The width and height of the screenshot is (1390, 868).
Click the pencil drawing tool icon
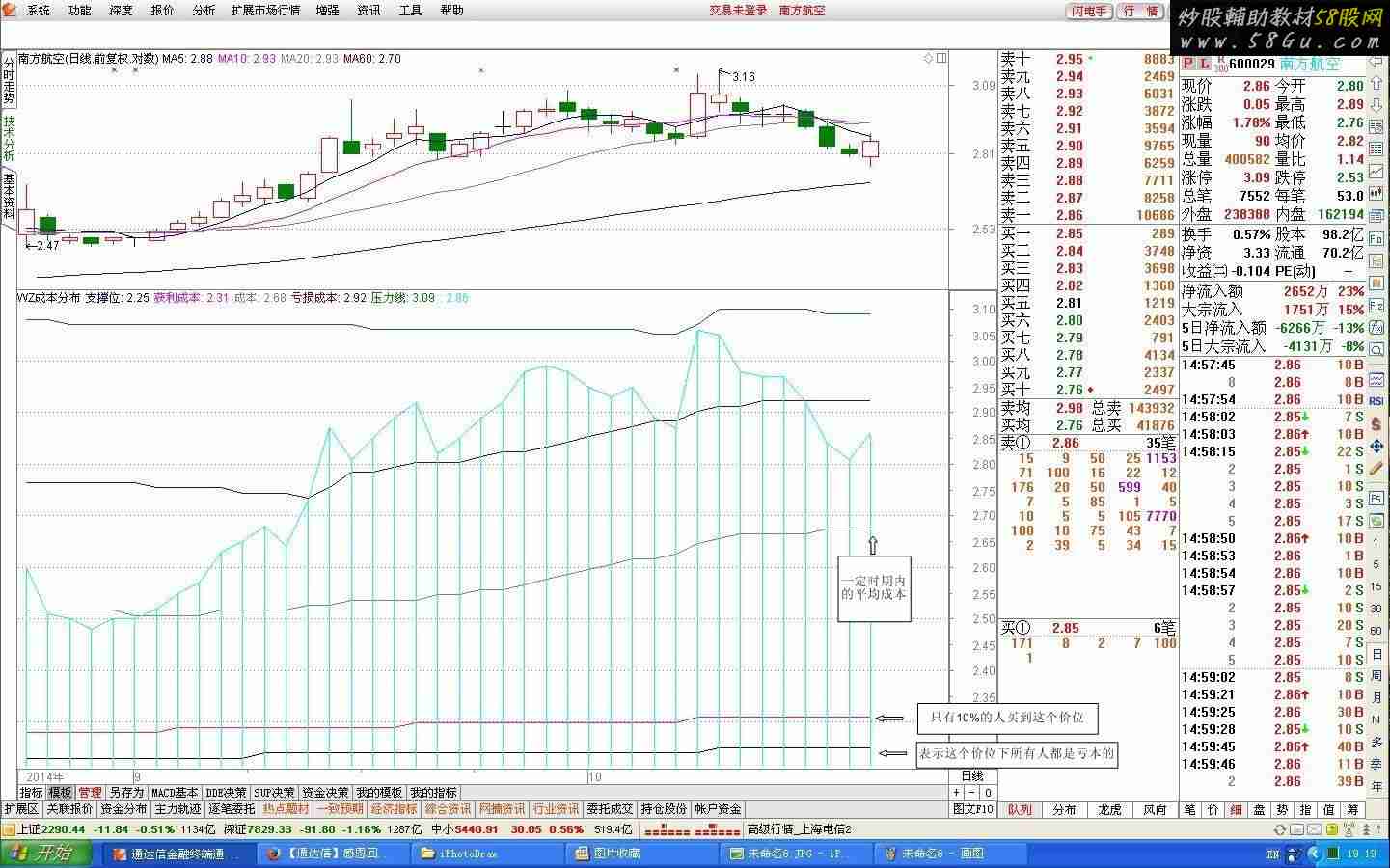(x=1376, y=468)
